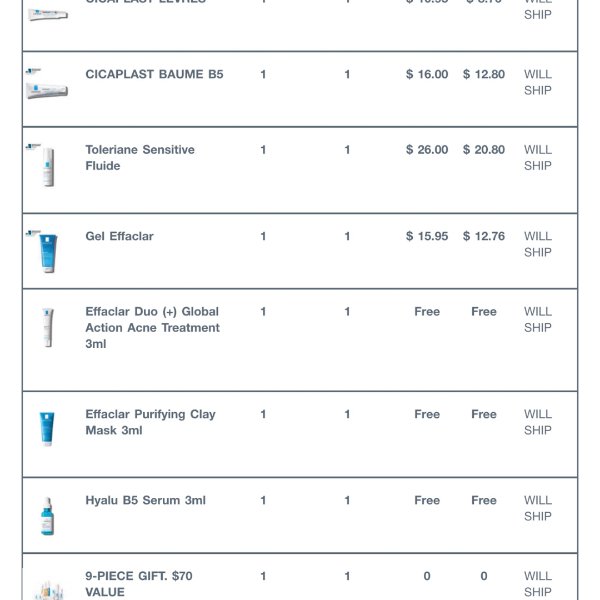Open the CICAPLAST BAUME B5 product name

(x=154, y=75)
